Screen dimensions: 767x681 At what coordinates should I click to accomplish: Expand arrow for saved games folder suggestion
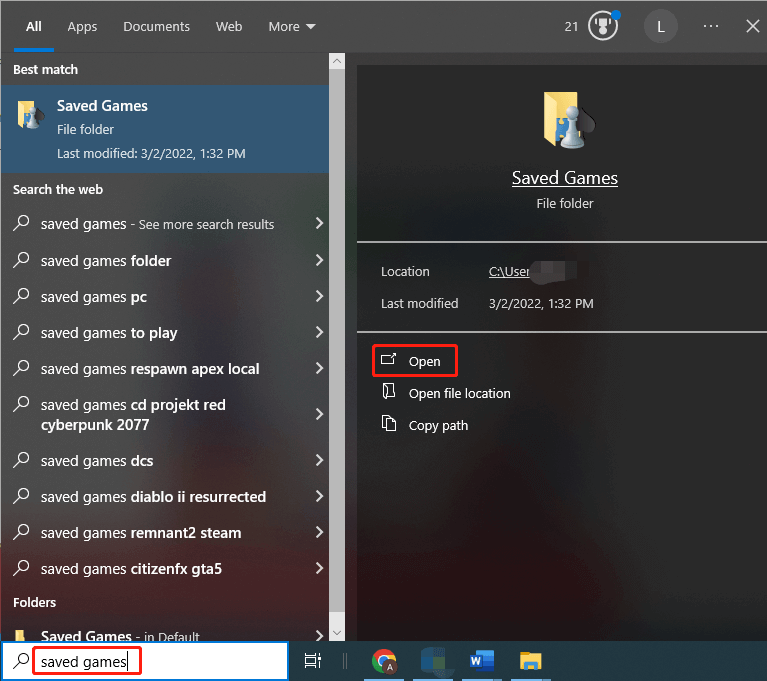tap(319, 260)
